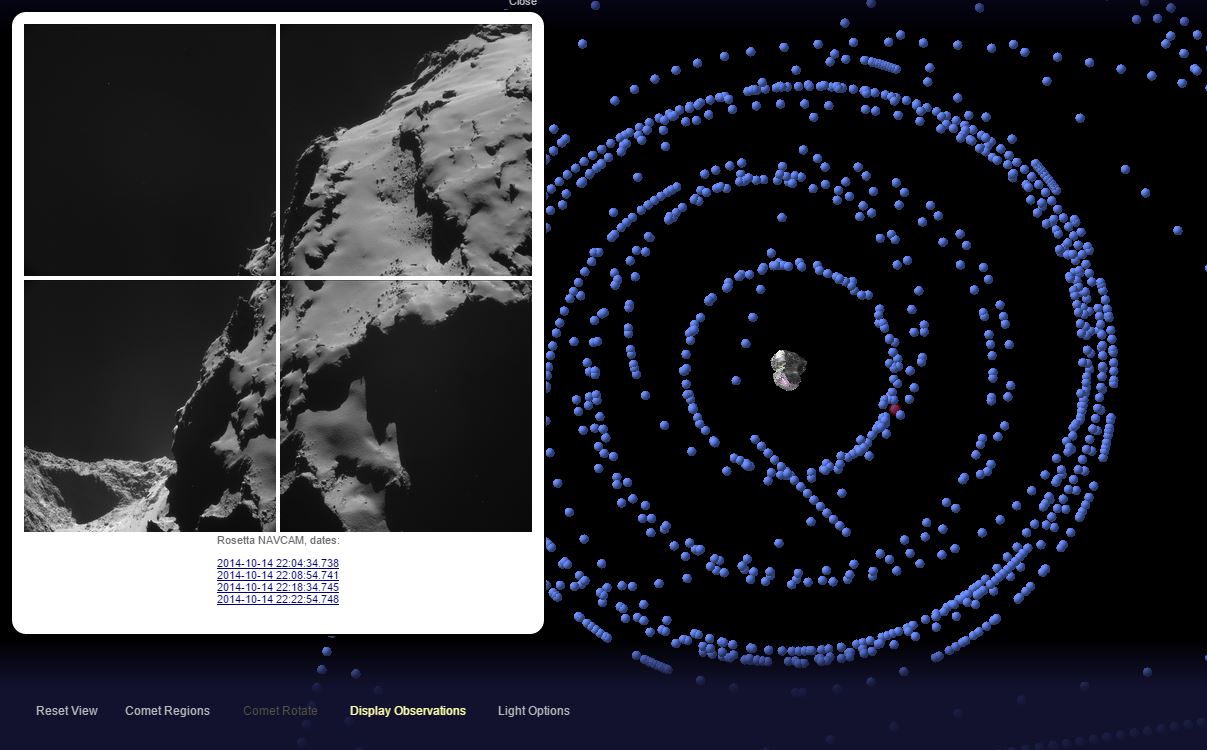The image size is (1207, 750).
Task: View the bottom-right NAVCAM image tile
Action: [406, 406]
